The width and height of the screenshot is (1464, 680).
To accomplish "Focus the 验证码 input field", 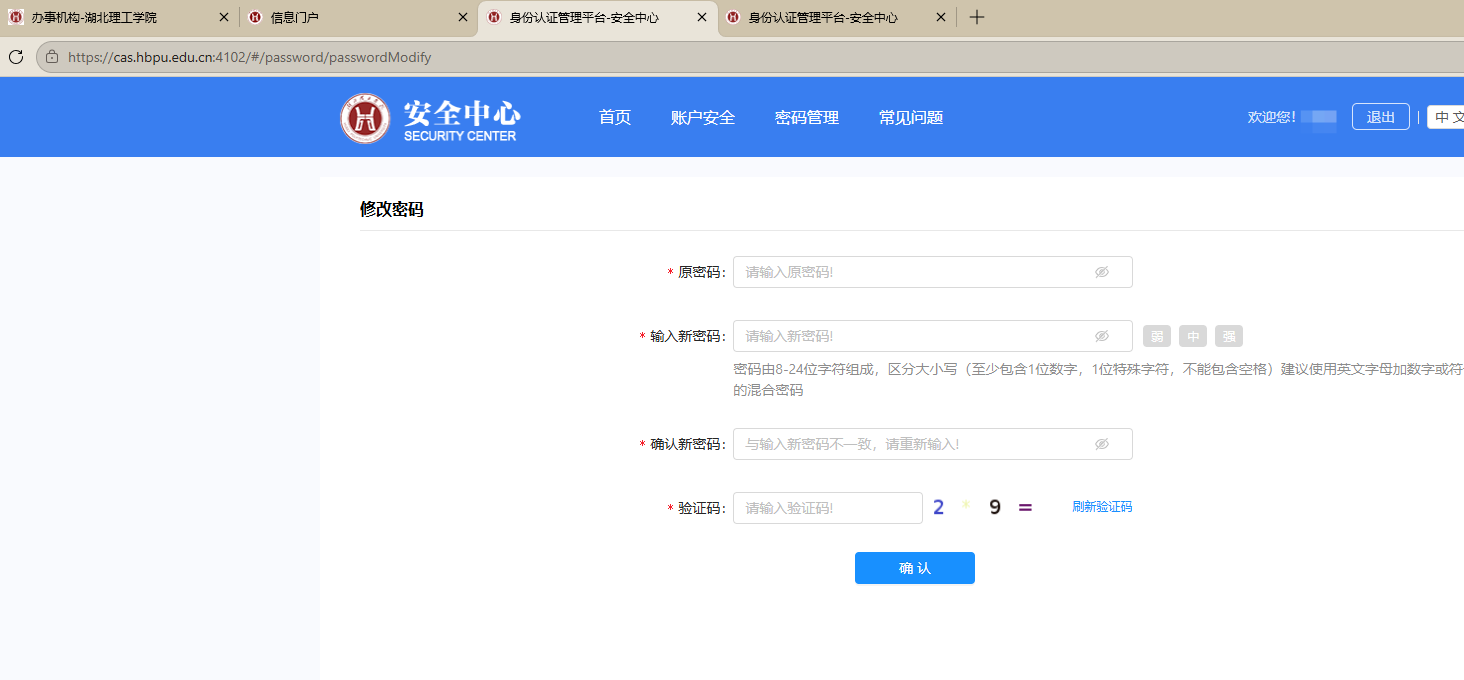I will tap(828, 508).
